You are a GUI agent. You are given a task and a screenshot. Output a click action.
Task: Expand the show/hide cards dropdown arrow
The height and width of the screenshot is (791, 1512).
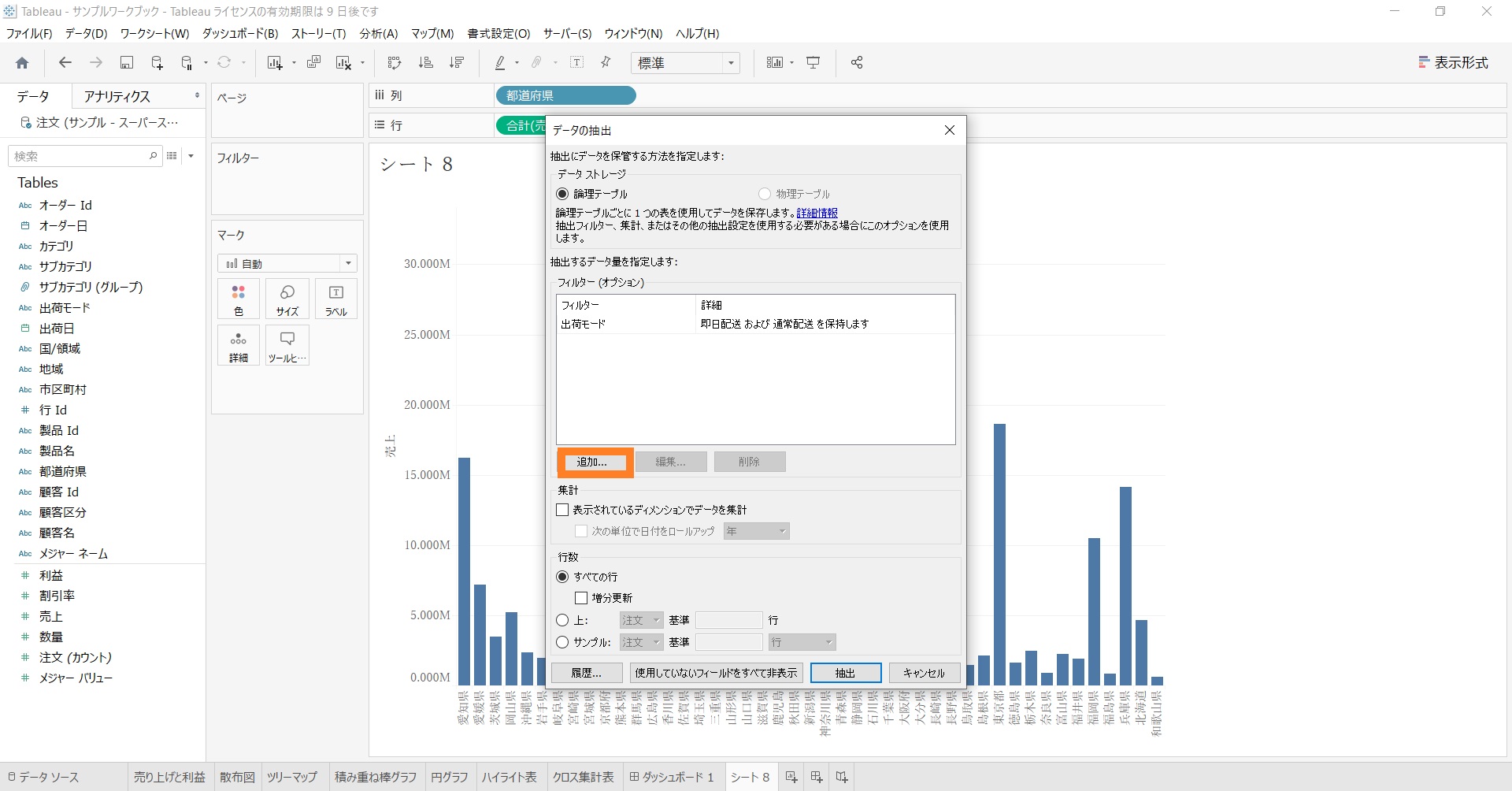click(791, 63)
